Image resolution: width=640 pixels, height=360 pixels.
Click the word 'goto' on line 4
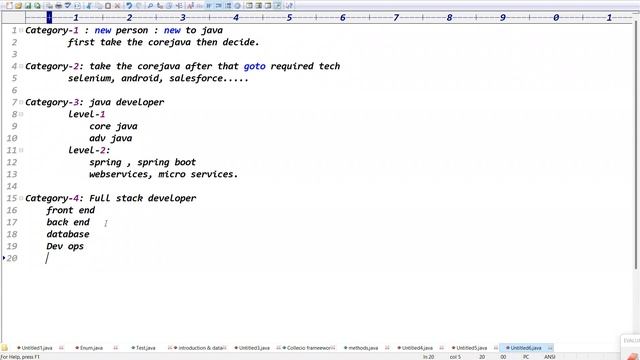click(255, 66)
